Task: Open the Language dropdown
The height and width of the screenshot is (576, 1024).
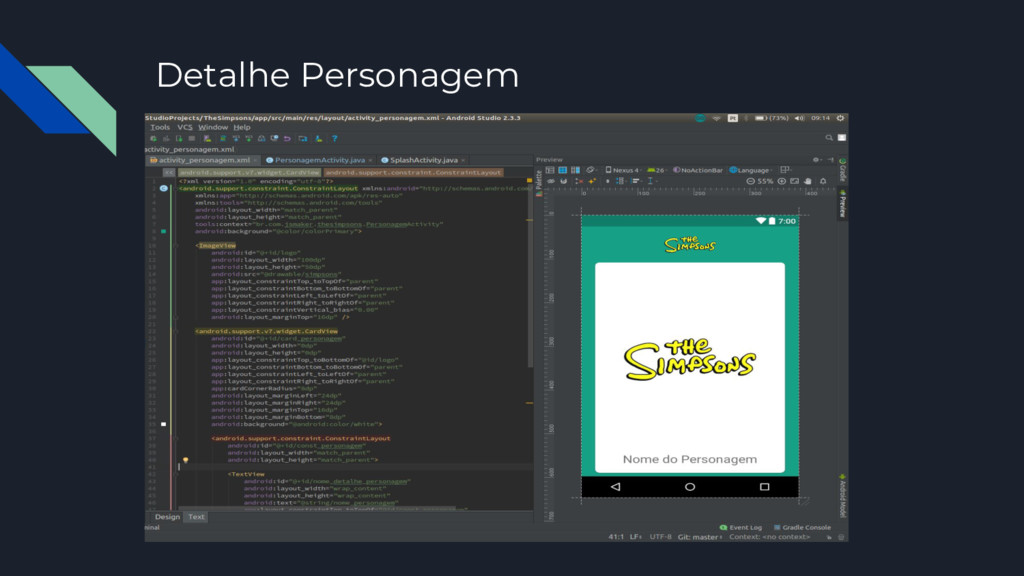Action: click(750, 170)
